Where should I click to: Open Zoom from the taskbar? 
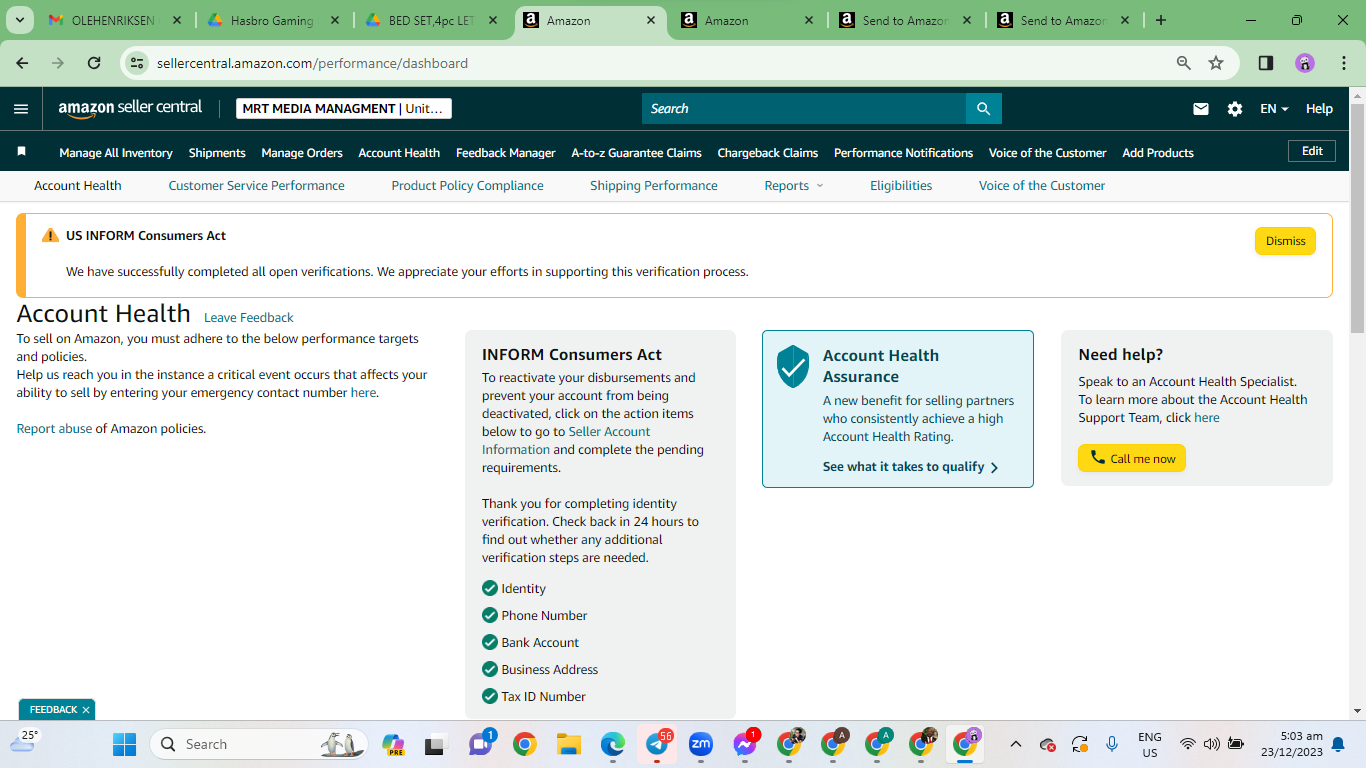[701, 744]
